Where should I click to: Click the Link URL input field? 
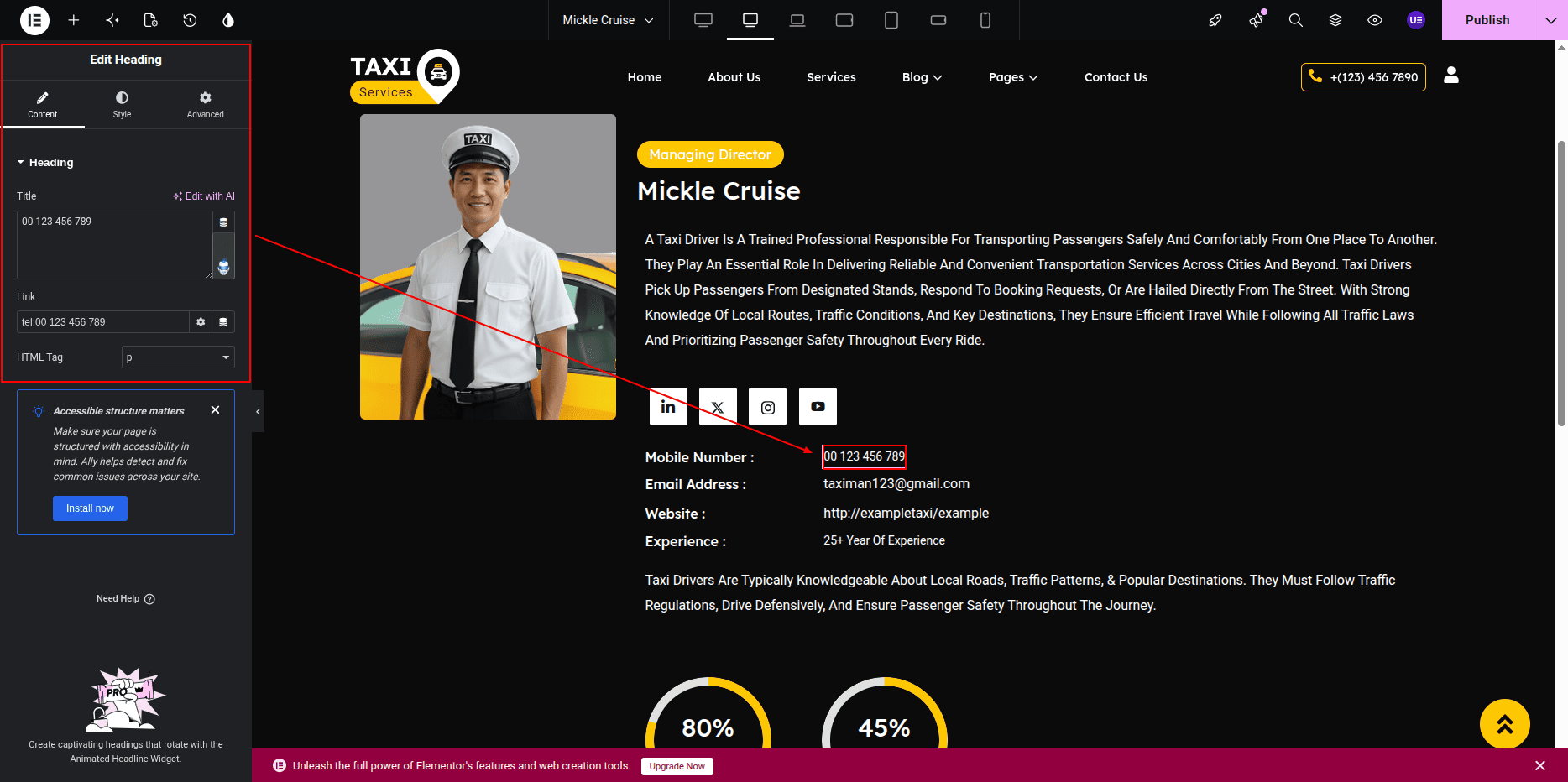click(103, 322)
